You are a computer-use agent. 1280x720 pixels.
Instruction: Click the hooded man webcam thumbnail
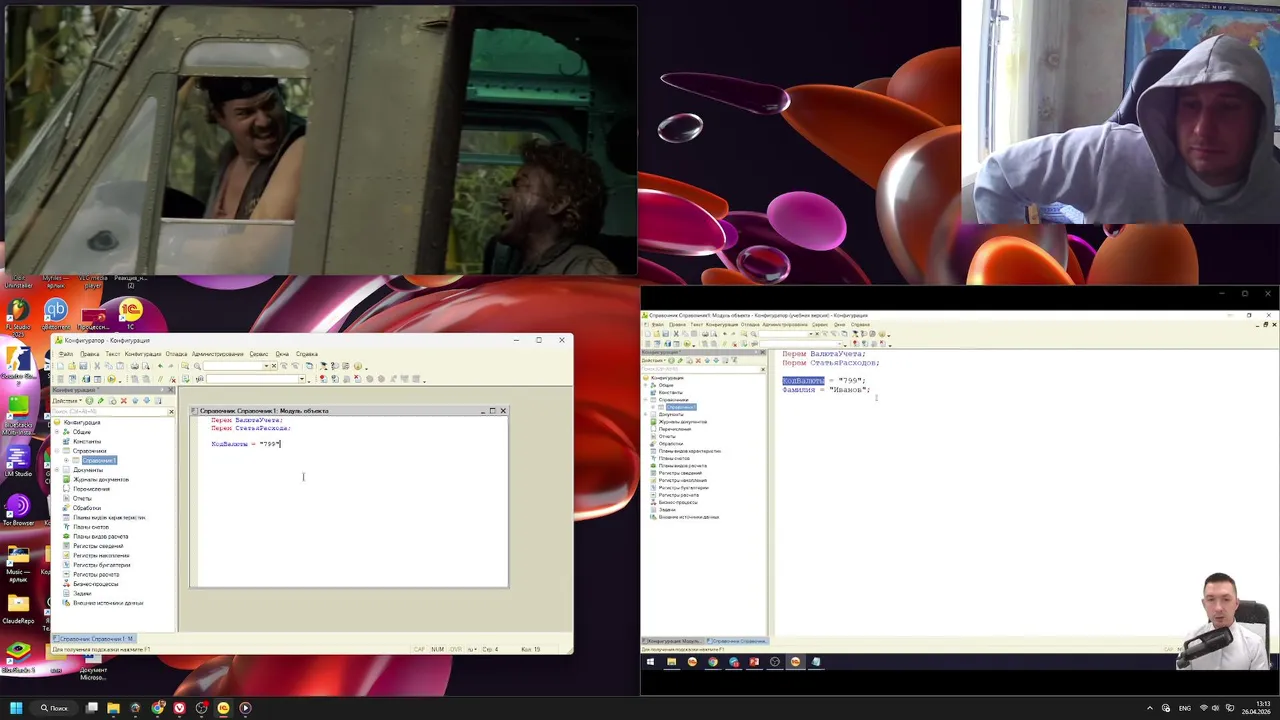coord(1120,112)
